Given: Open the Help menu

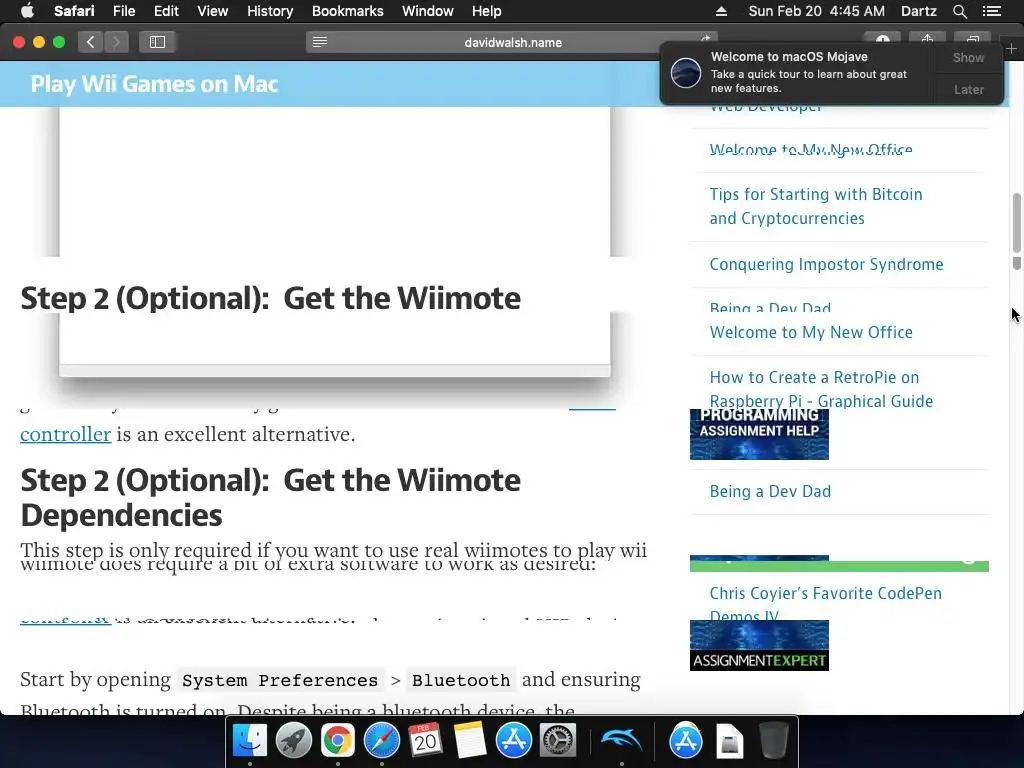Looking at the screenshot, I should coord(487,11).
